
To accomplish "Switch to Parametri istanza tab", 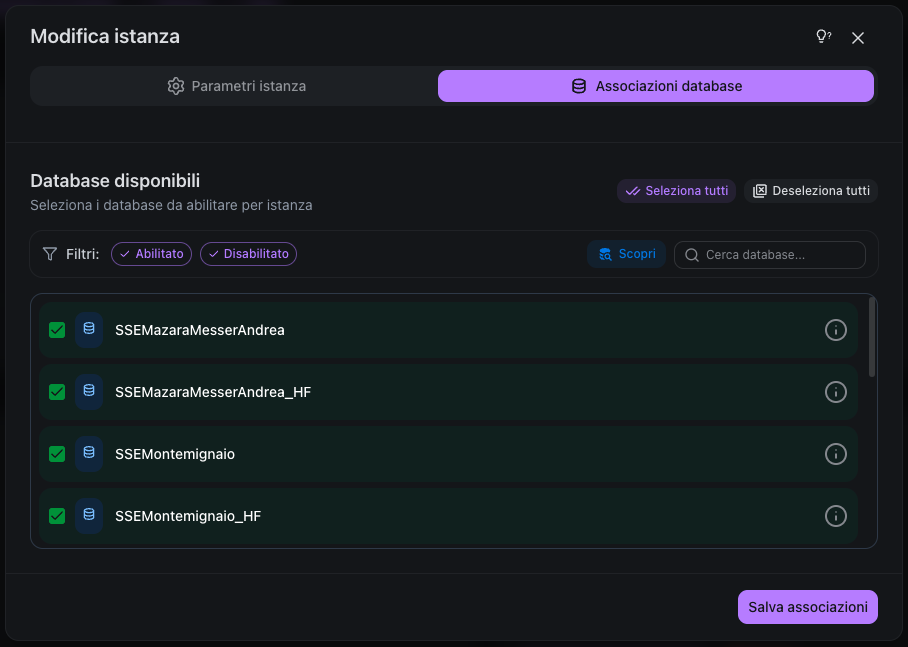I will point(236,86).
